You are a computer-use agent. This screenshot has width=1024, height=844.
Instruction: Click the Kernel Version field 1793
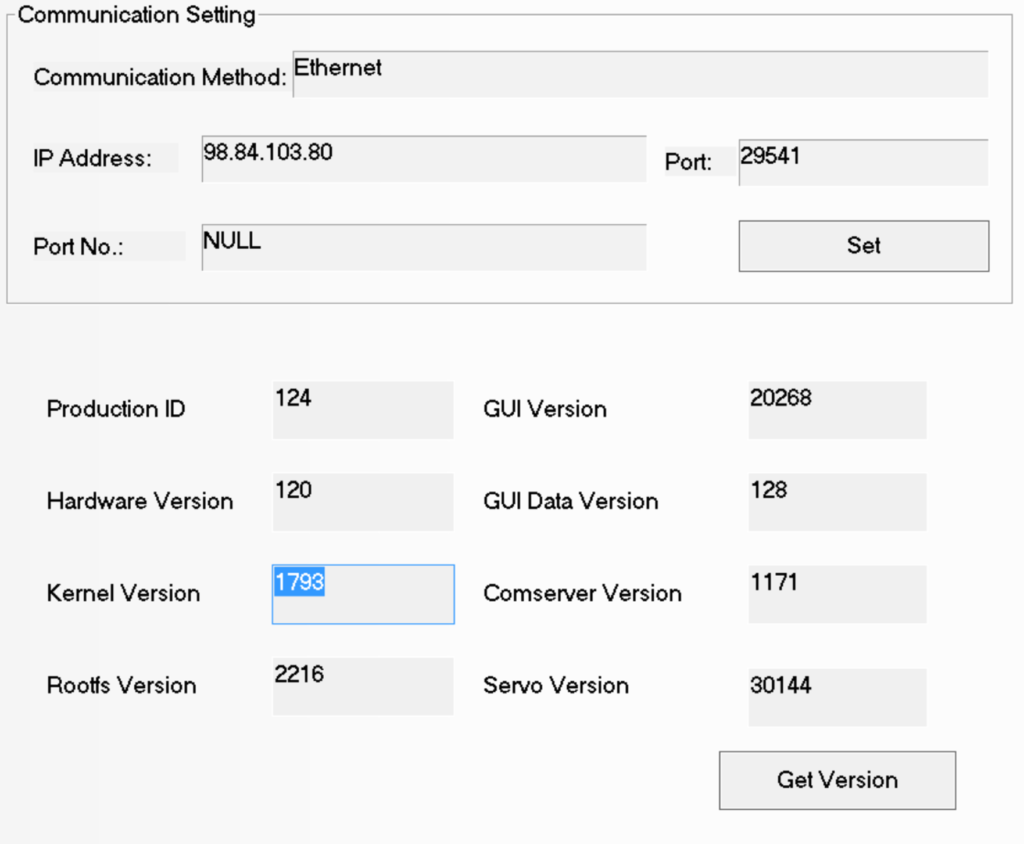pyautogui.click(x=363, y=594)
